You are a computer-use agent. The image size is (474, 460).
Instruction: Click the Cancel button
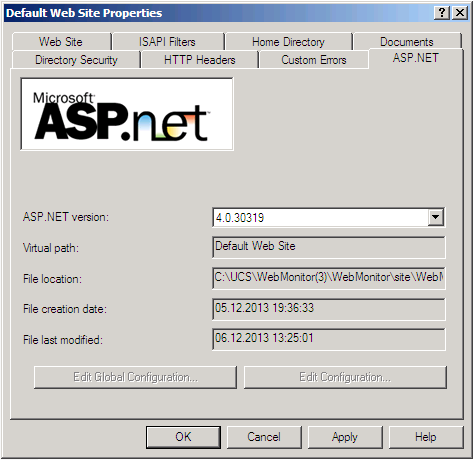click(264, 437)
